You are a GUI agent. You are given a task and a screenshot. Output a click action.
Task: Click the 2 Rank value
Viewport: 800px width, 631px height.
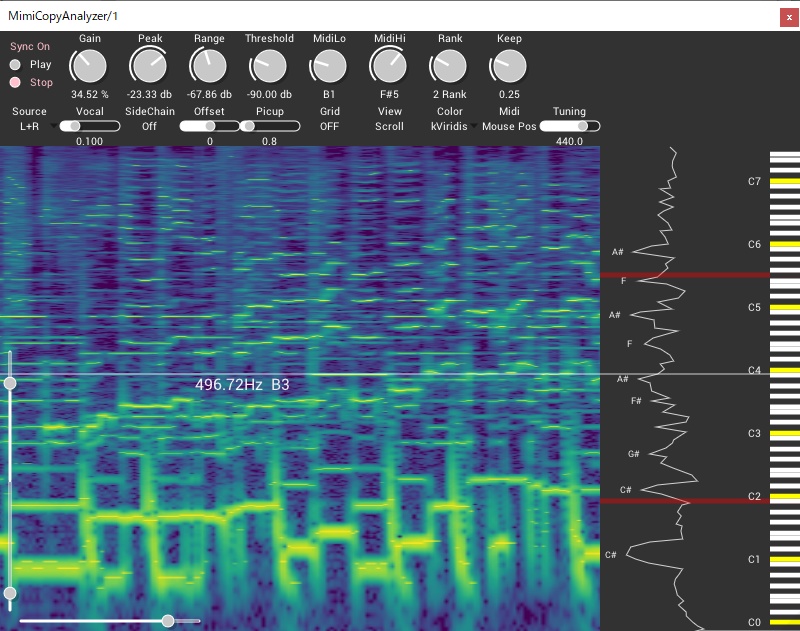coord(449,94)
